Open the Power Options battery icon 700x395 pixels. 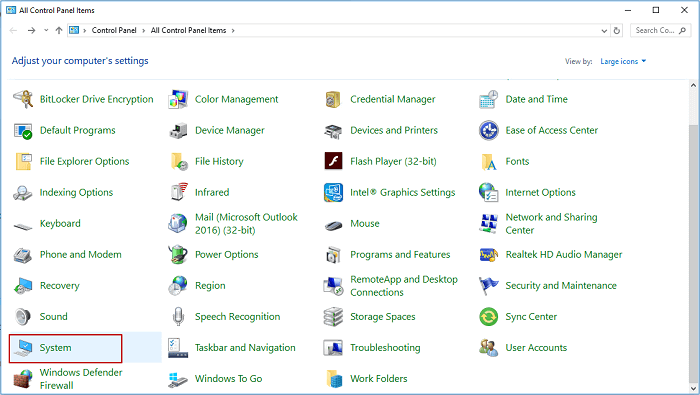[178, 254]
